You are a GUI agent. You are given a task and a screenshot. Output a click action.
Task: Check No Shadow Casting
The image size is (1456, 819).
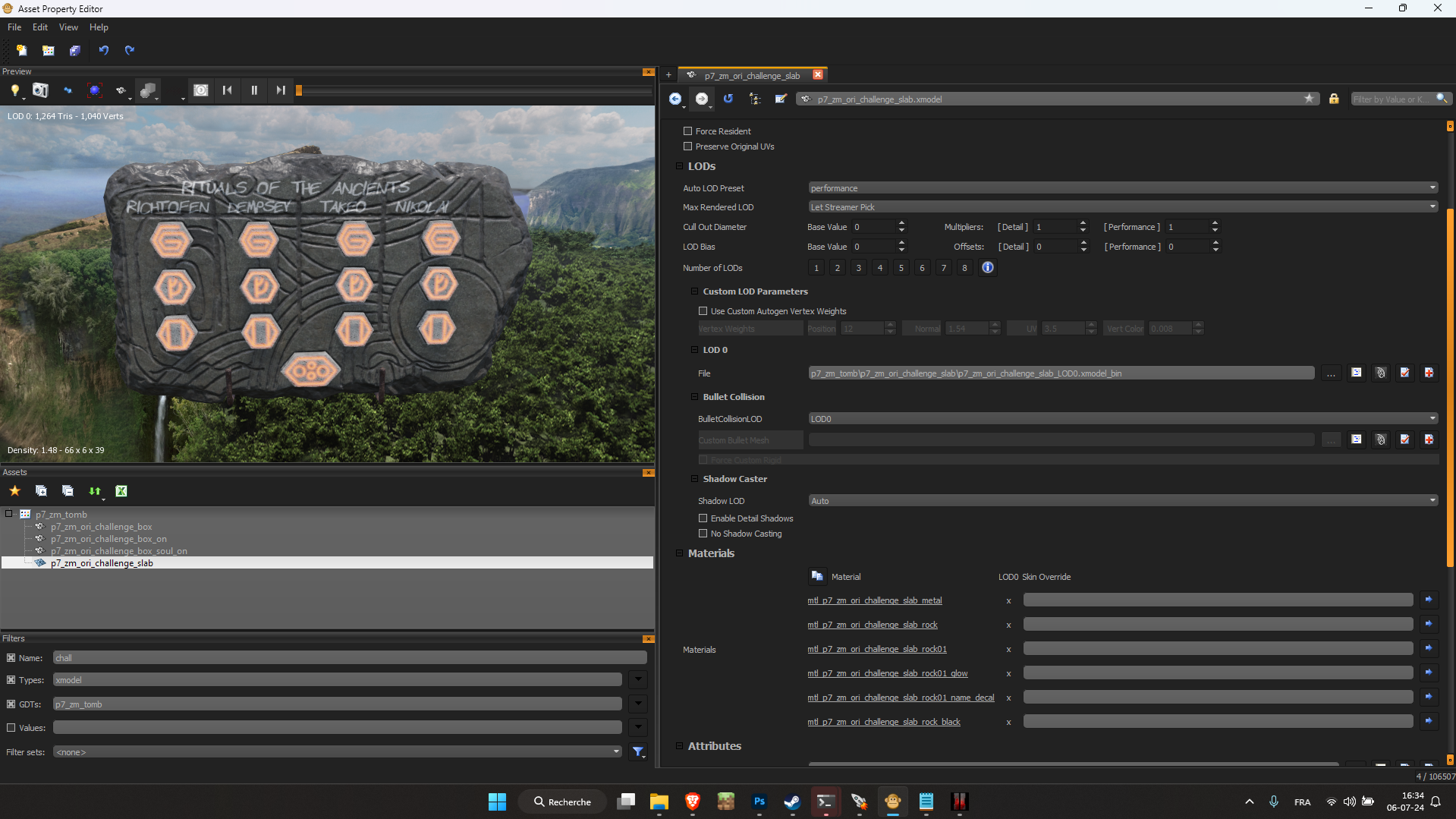pos(703,534)
